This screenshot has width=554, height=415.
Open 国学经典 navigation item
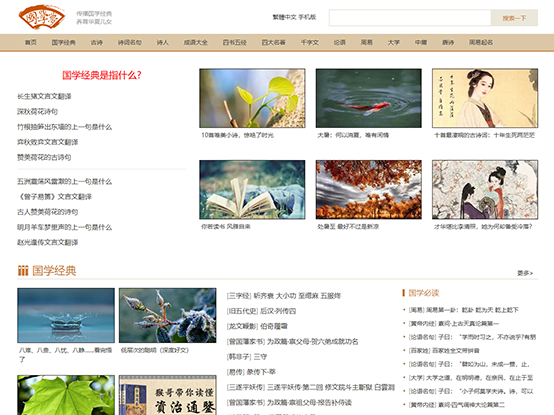point(64,42)
